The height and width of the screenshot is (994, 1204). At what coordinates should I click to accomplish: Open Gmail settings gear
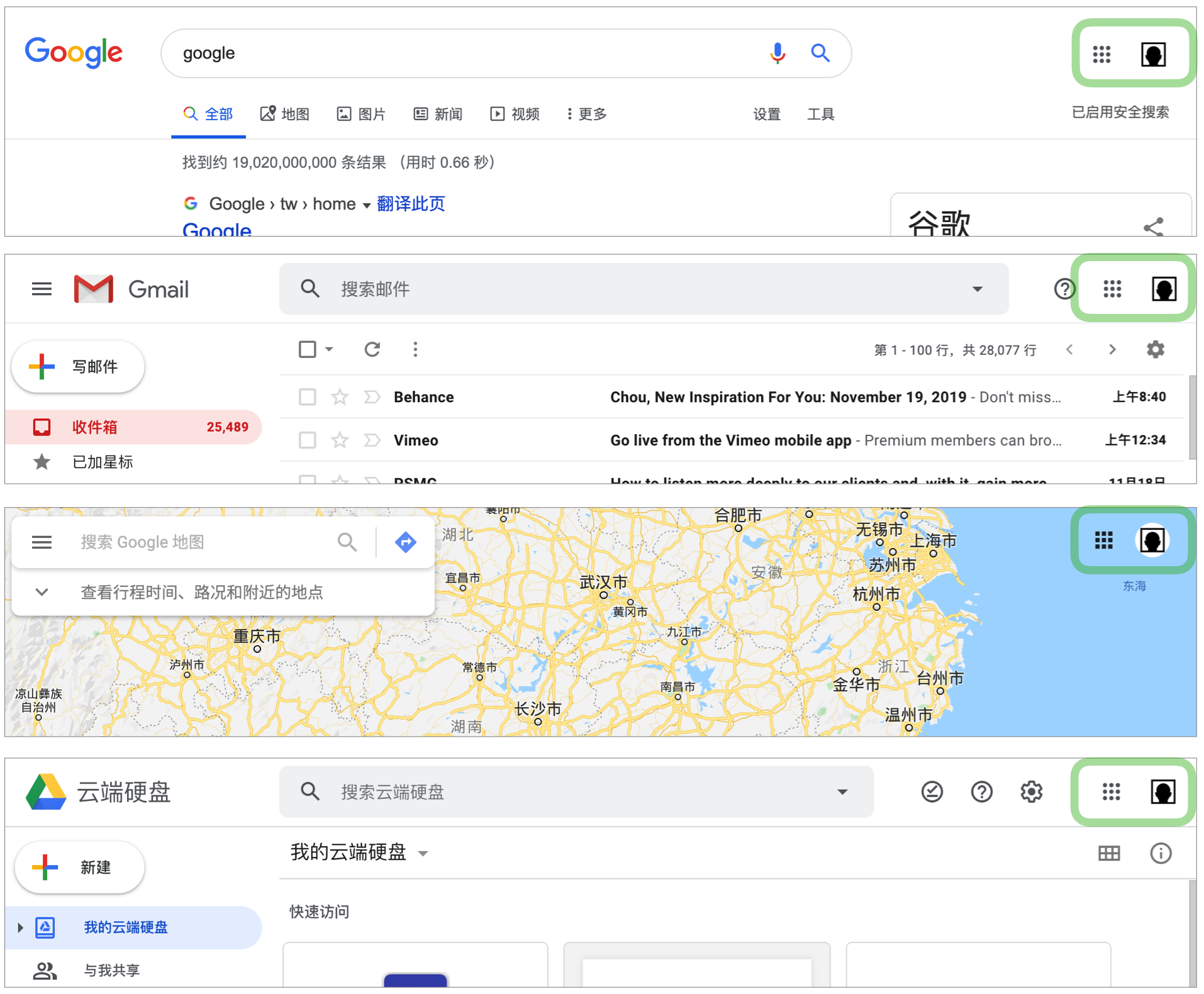(1156, 349)
